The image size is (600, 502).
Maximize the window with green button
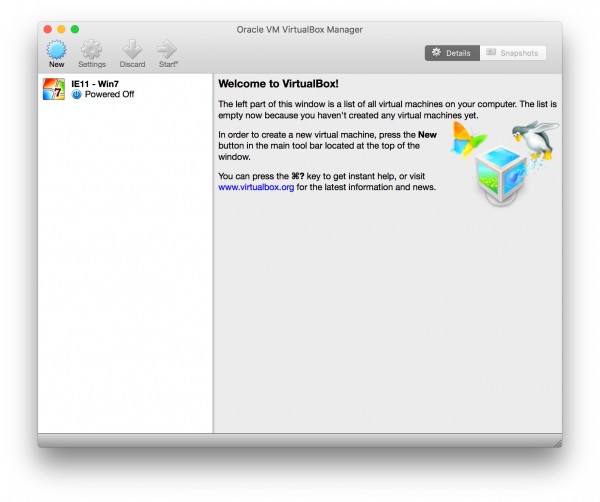click(x=75, y=29)
